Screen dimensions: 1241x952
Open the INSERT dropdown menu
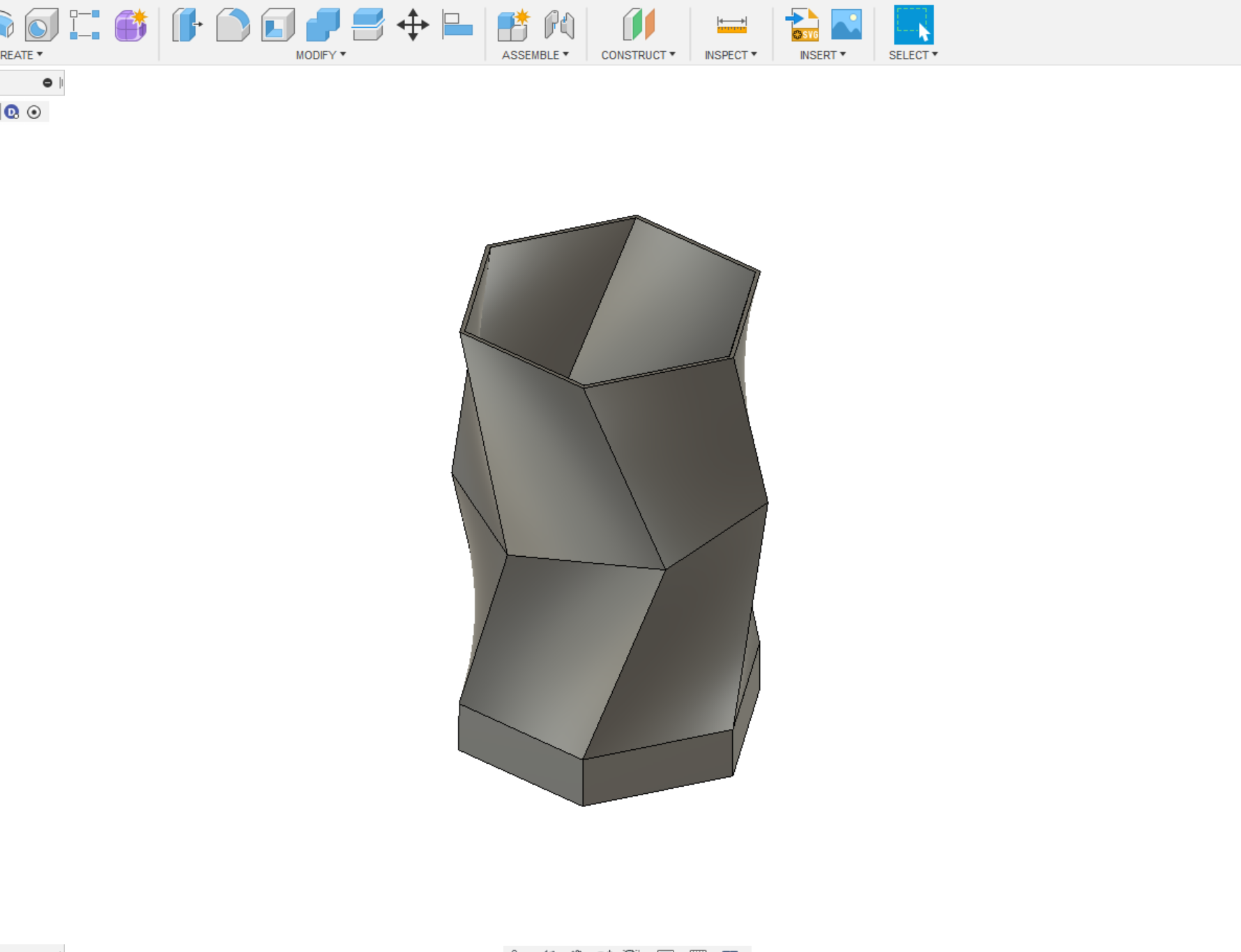pos(823,55)
